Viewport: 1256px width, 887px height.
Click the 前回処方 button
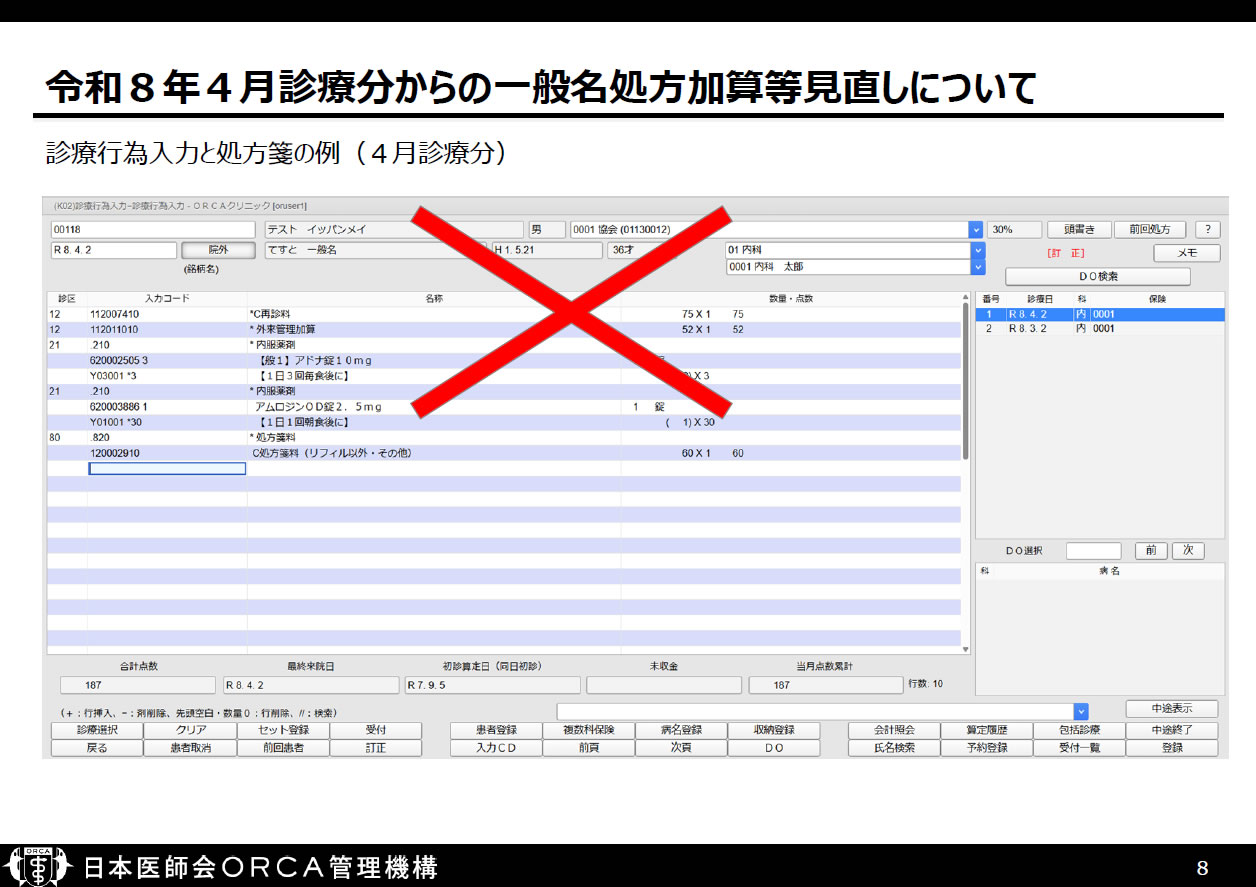tap(1150, 229)
